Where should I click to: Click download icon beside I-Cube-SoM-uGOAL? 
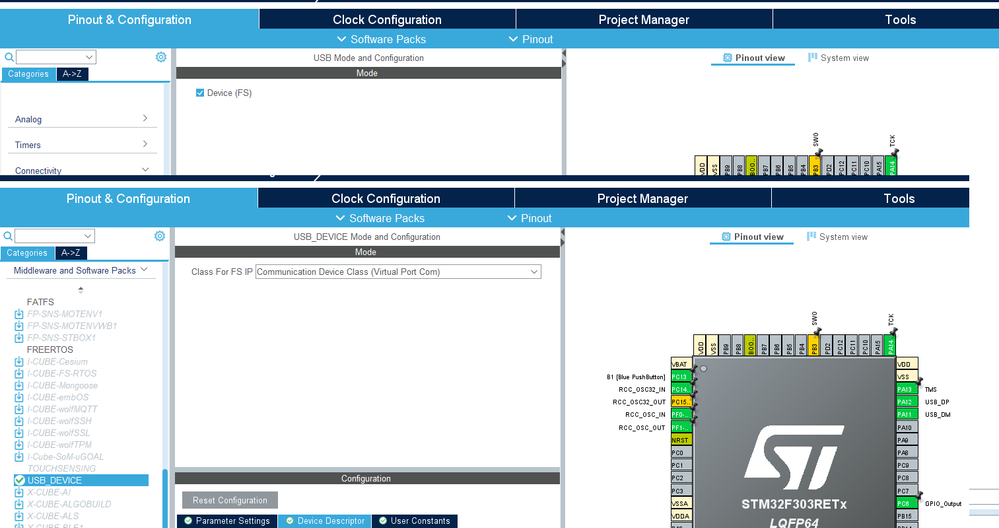(x=19, y=457)
